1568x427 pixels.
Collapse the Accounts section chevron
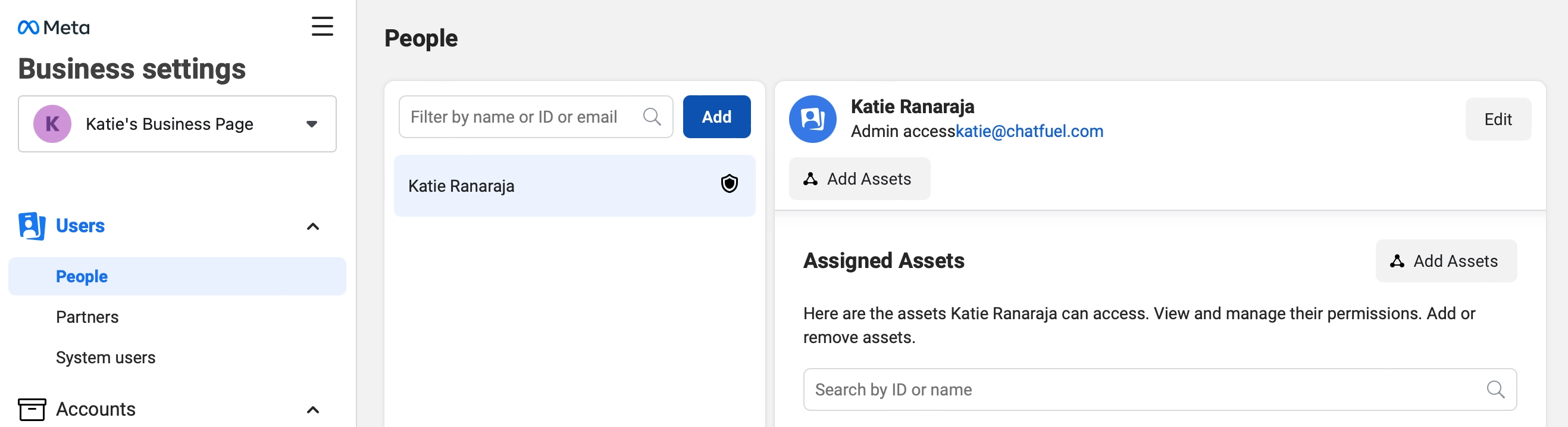pyautogui.click(x=313, y=410)
